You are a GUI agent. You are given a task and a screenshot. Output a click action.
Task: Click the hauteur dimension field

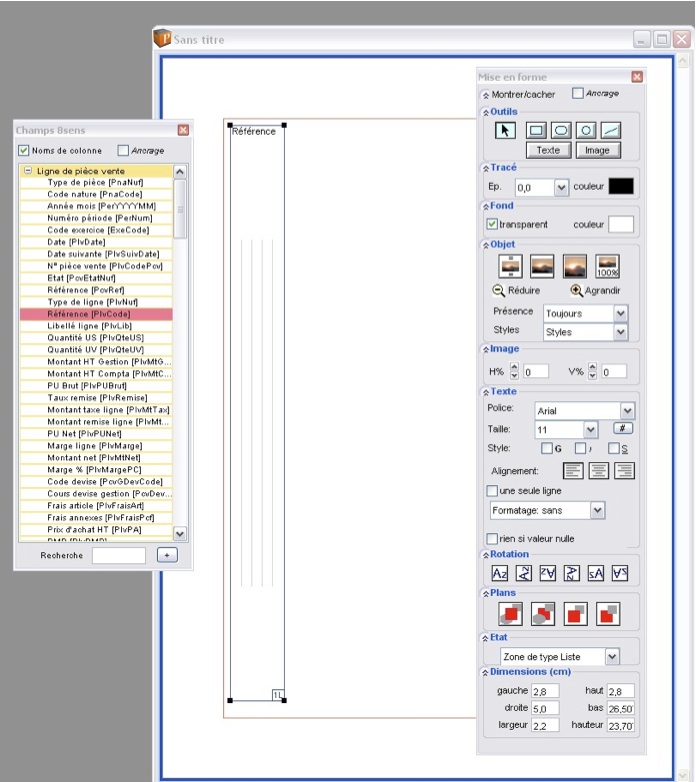click(621, 726)
